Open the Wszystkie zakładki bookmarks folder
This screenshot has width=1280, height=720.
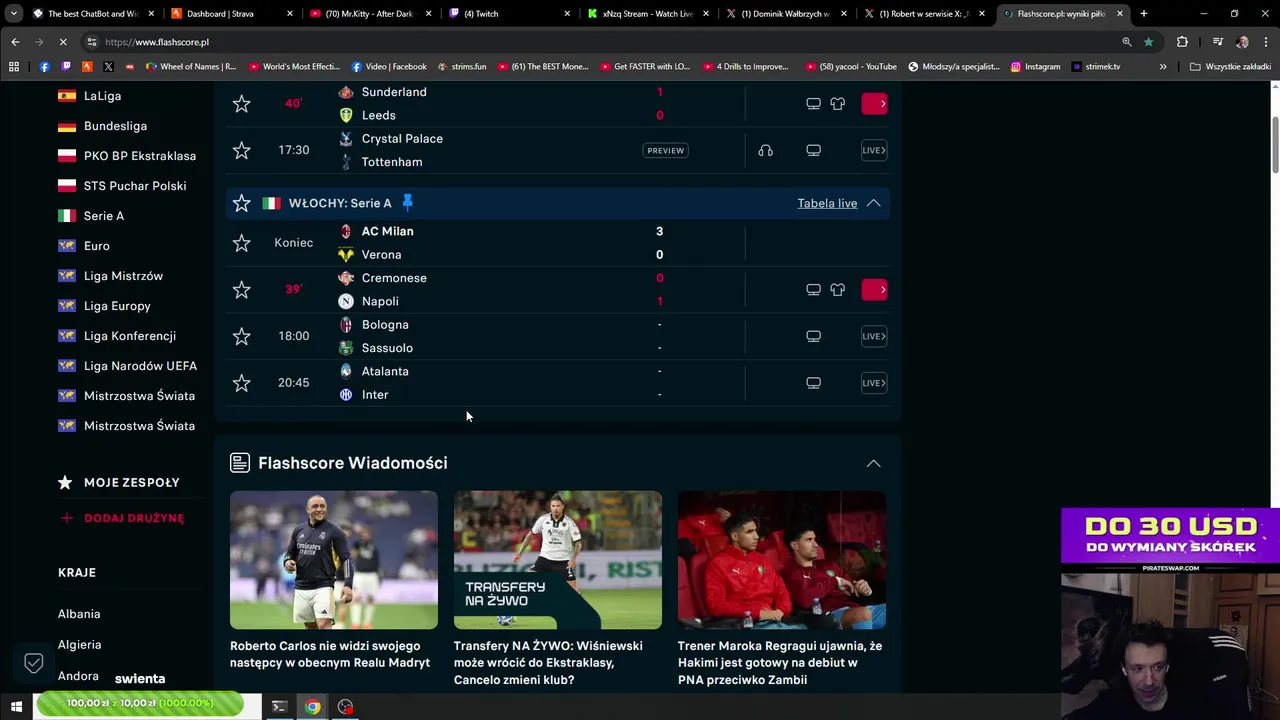(x=1230, y=67)
